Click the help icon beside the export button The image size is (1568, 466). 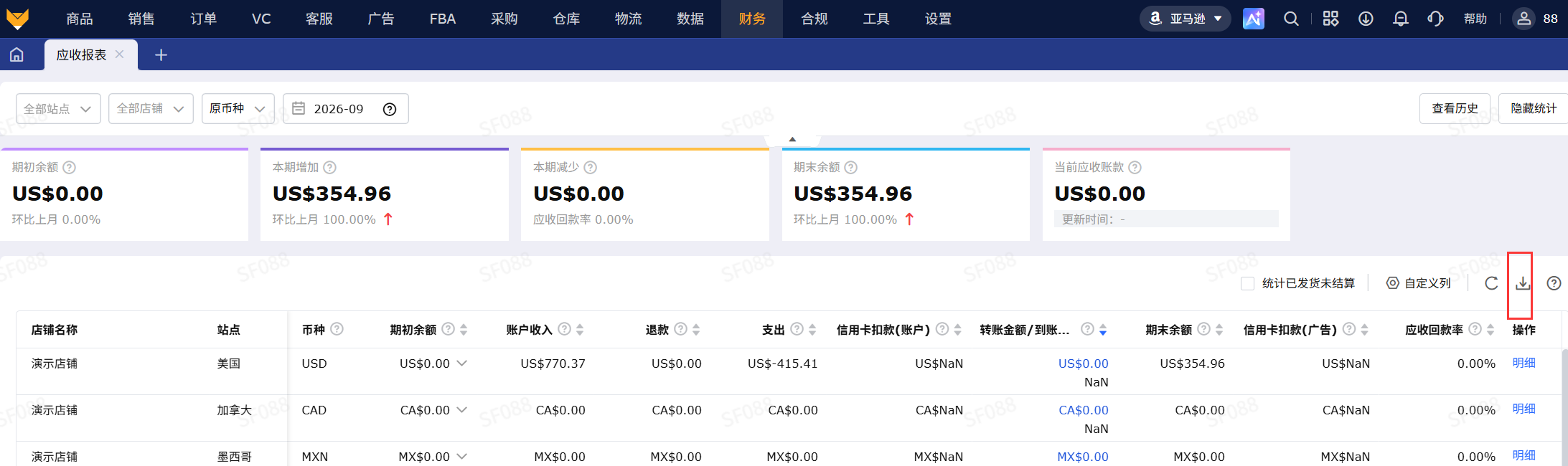coord(1554,283)
